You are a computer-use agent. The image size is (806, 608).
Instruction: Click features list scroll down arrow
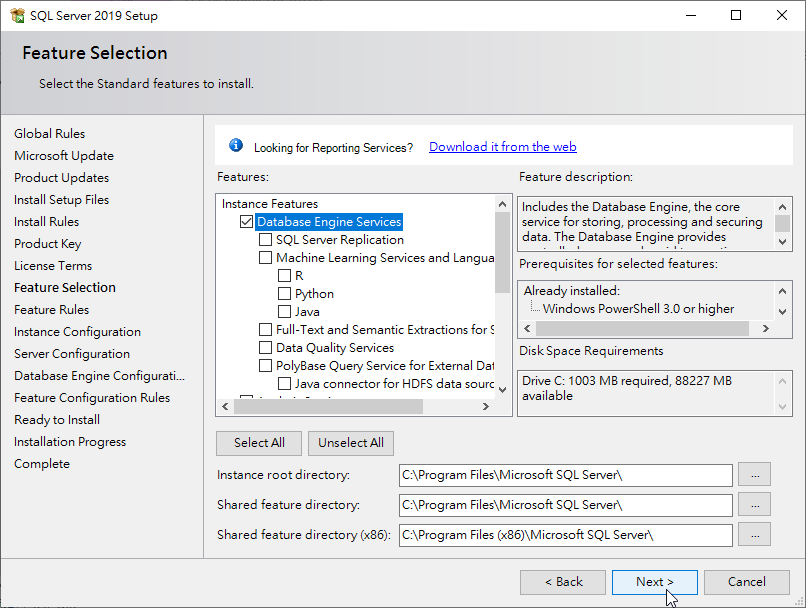pyautogui.click(x=503, y=390)
